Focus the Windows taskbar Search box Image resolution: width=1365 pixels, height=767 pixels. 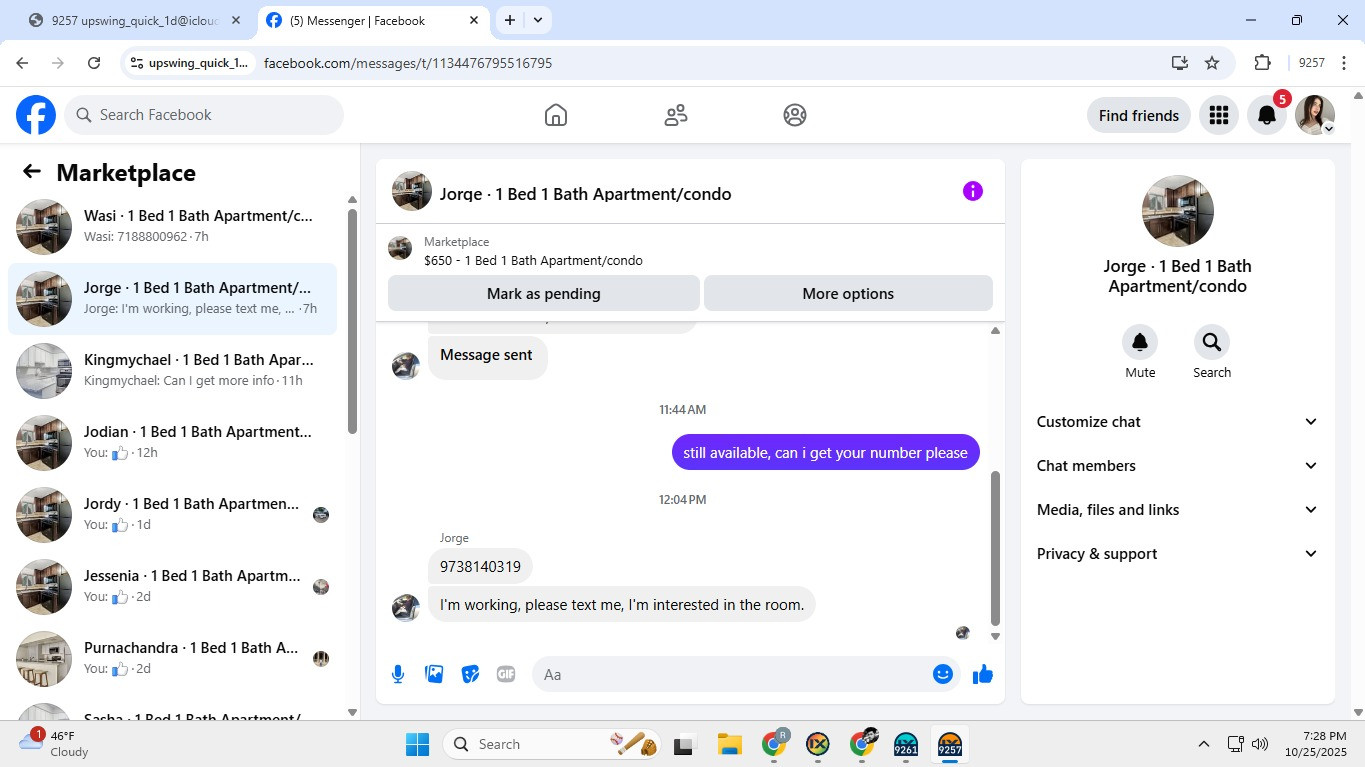(x=553, y=744)
